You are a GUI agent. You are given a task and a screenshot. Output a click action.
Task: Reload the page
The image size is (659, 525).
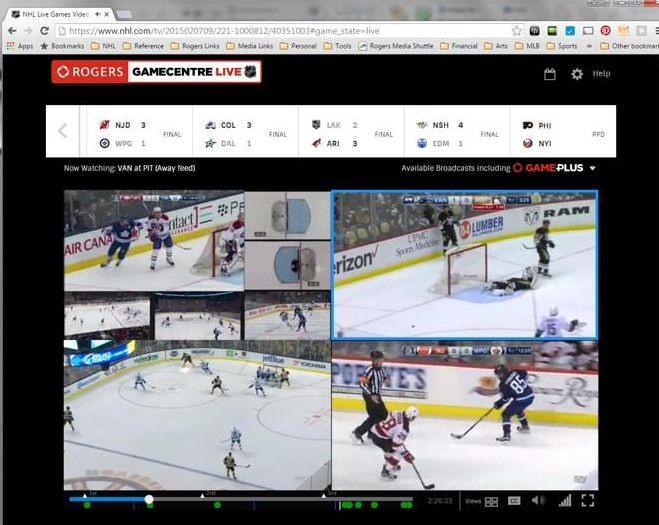click(44, 31)
